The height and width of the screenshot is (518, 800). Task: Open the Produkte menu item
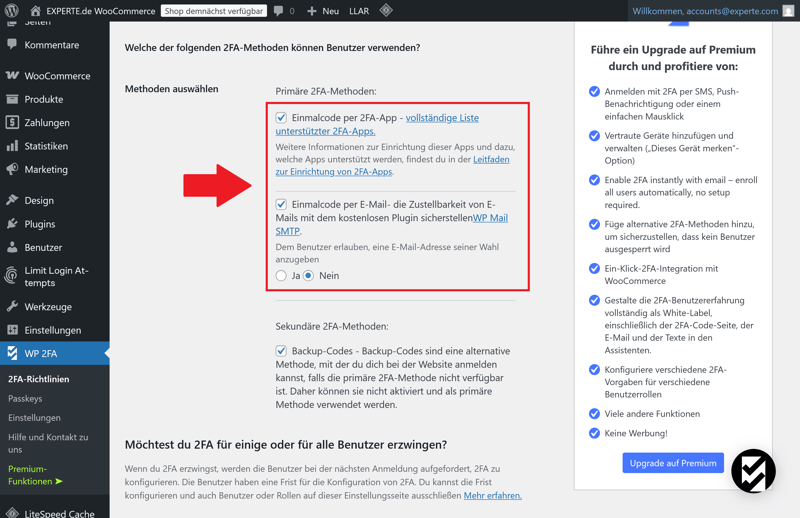(55, 99)
